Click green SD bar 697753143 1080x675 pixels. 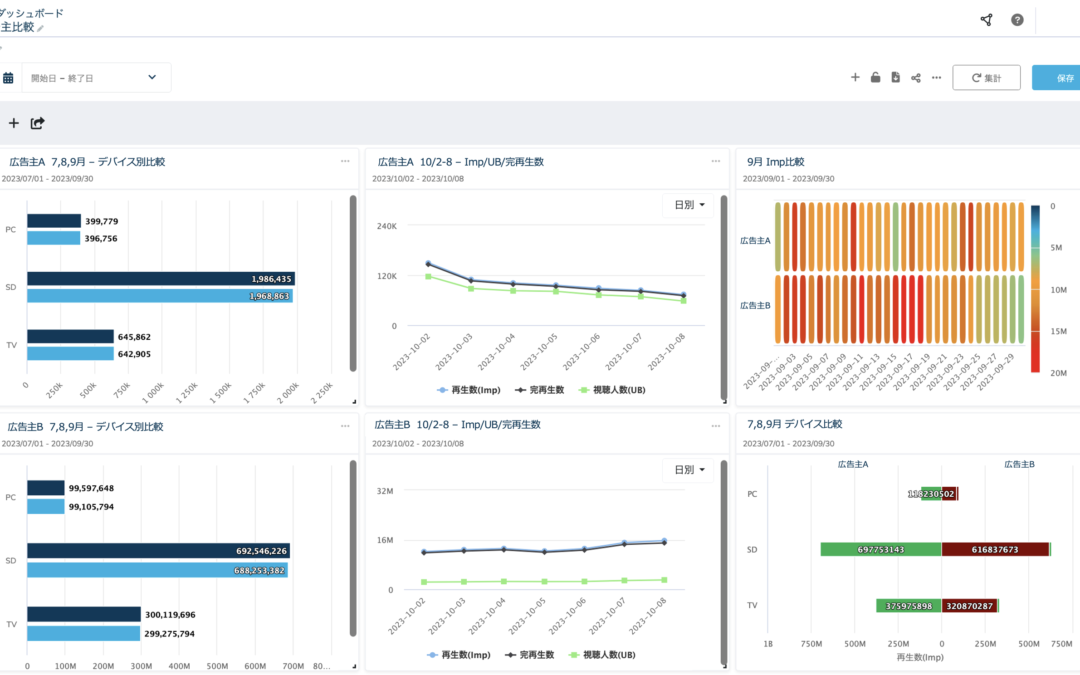(x=881, y=549)
